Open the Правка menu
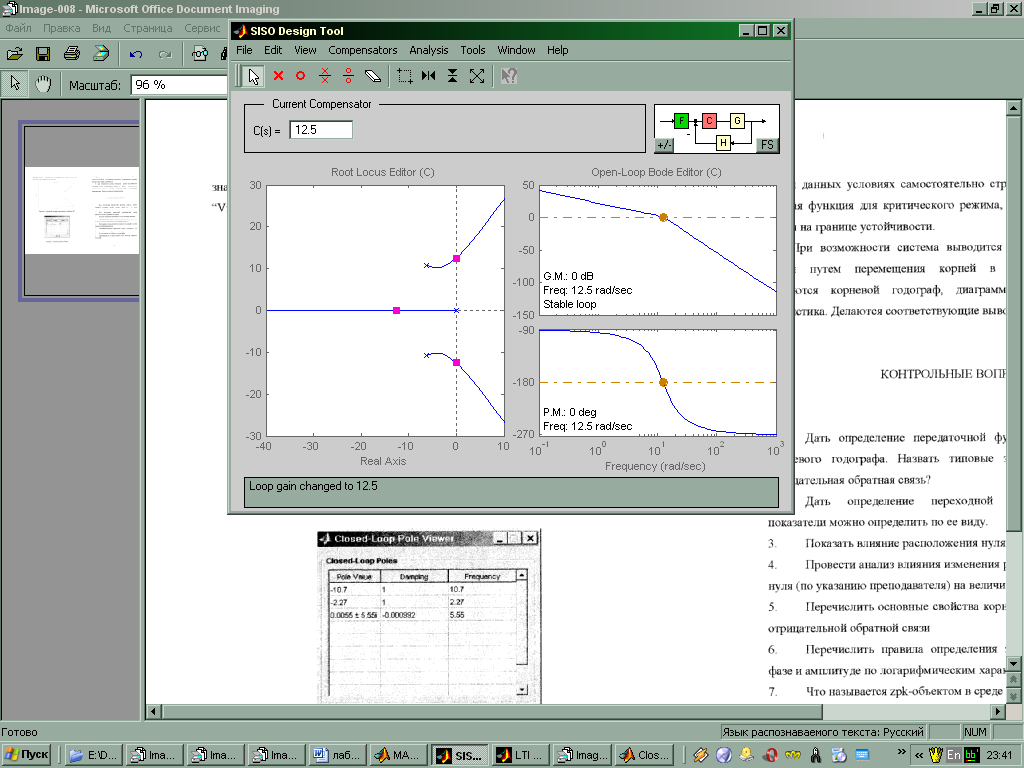1024x768 pixels. pyautogui.click(x=61, y=28)
